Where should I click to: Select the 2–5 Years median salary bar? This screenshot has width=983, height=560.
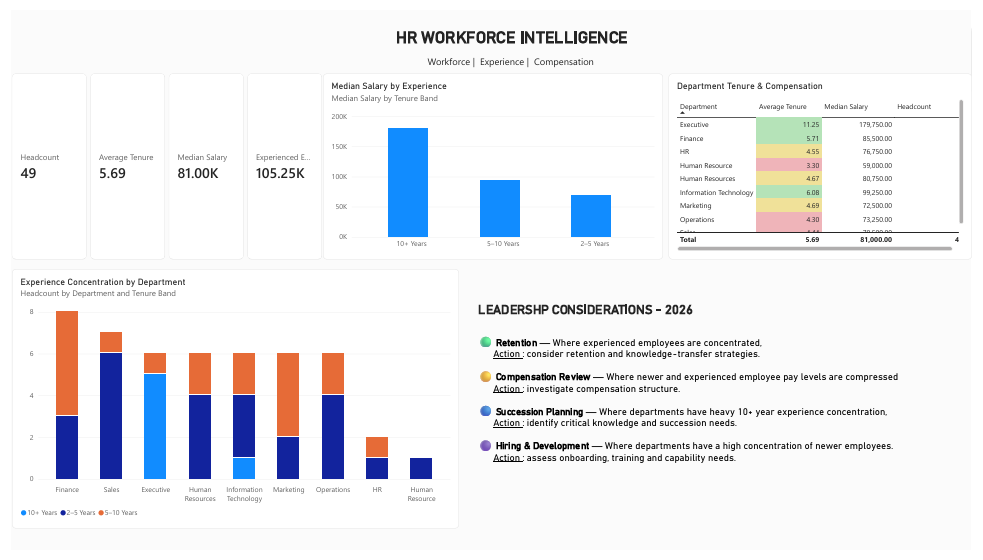[x=591, y=216]
